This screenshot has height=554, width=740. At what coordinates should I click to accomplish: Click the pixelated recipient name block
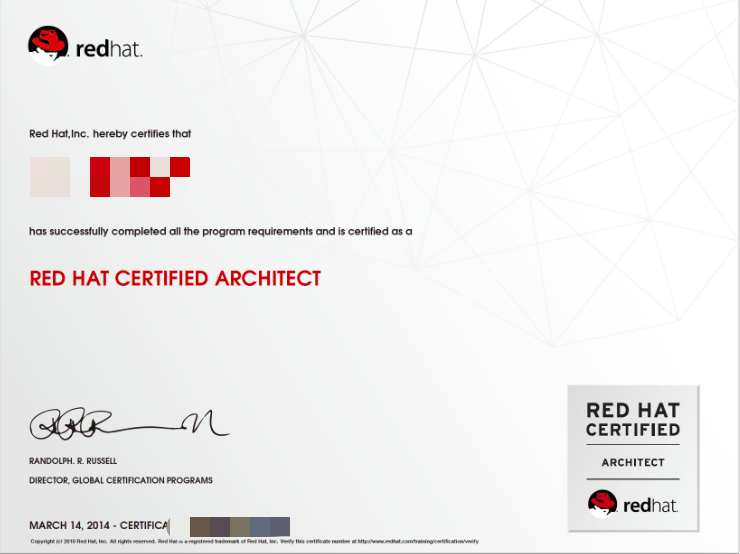coord(110,177)
